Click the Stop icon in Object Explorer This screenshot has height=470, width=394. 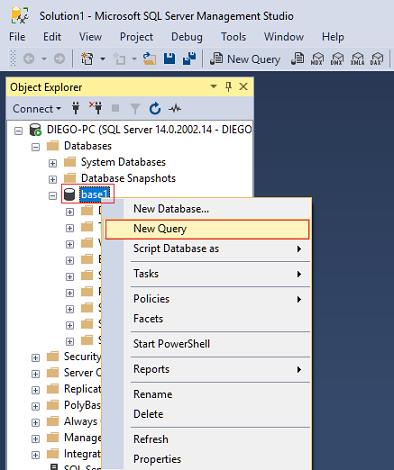pyautogui.click(x=115, y=108)
